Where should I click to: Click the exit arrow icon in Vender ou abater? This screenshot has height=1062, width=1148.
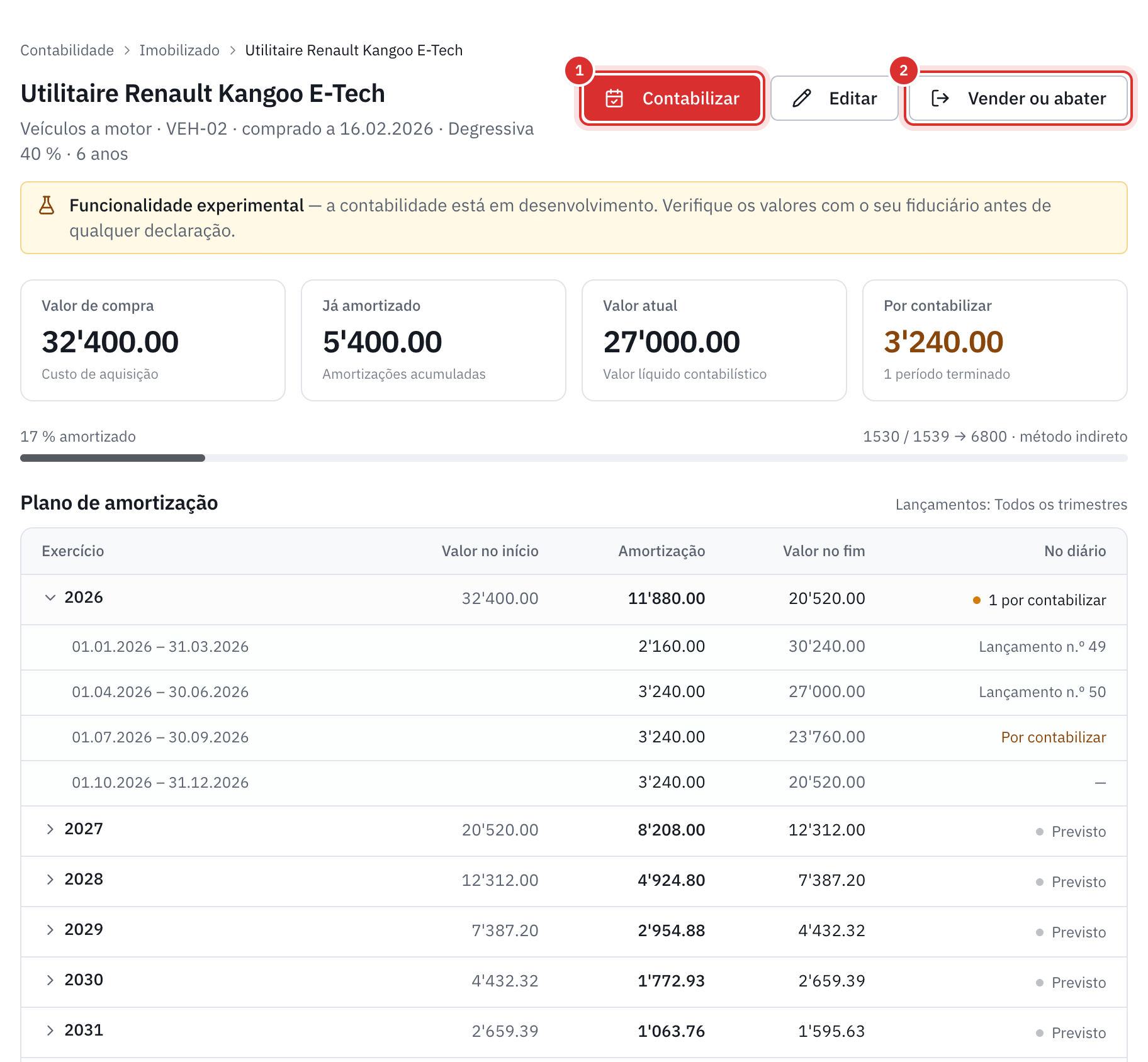coord(940,98)
